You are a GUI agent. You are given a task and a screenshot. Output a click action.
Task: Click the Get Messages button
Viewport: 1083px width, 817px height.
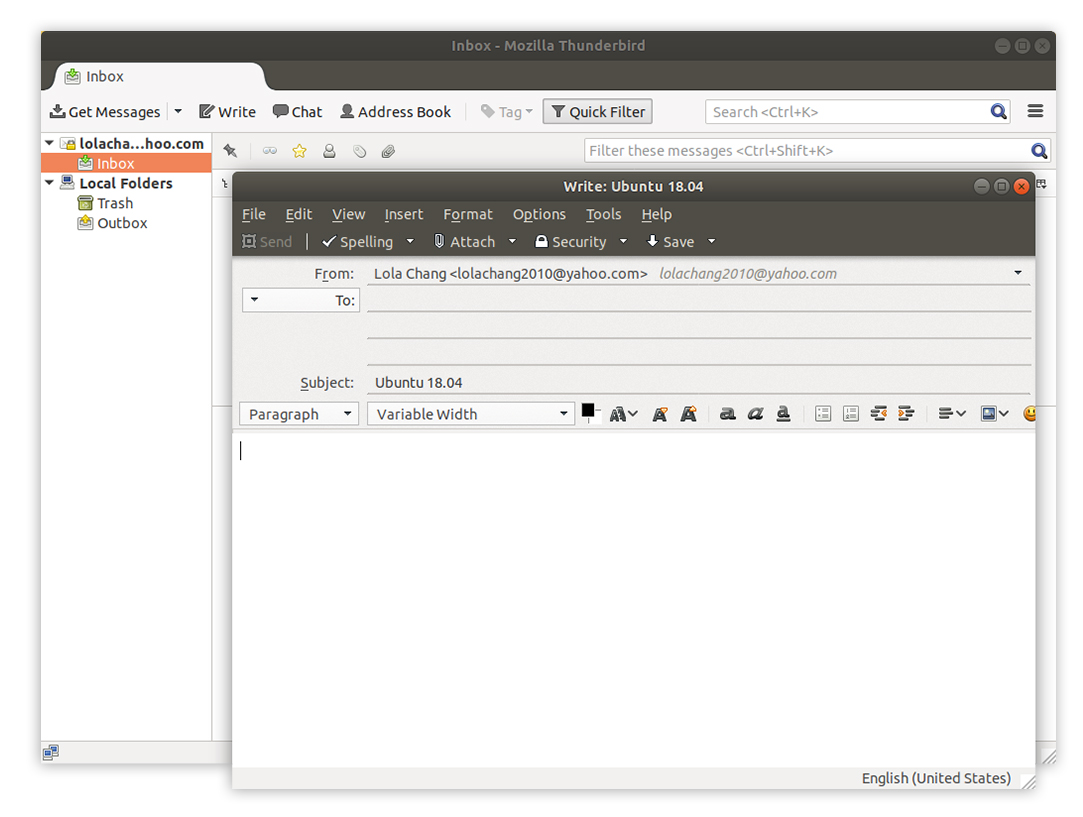[x=105, y=112]
